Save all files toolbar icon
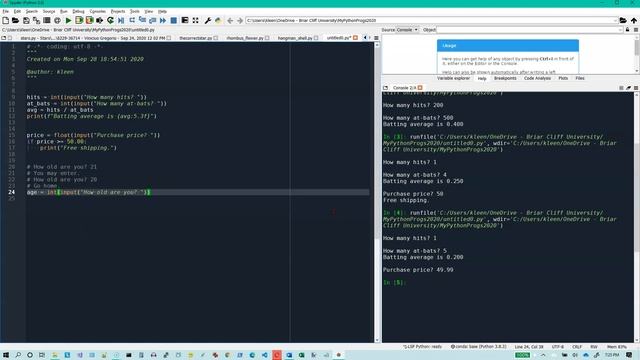The image size is (640, 360). coord(36,20)
